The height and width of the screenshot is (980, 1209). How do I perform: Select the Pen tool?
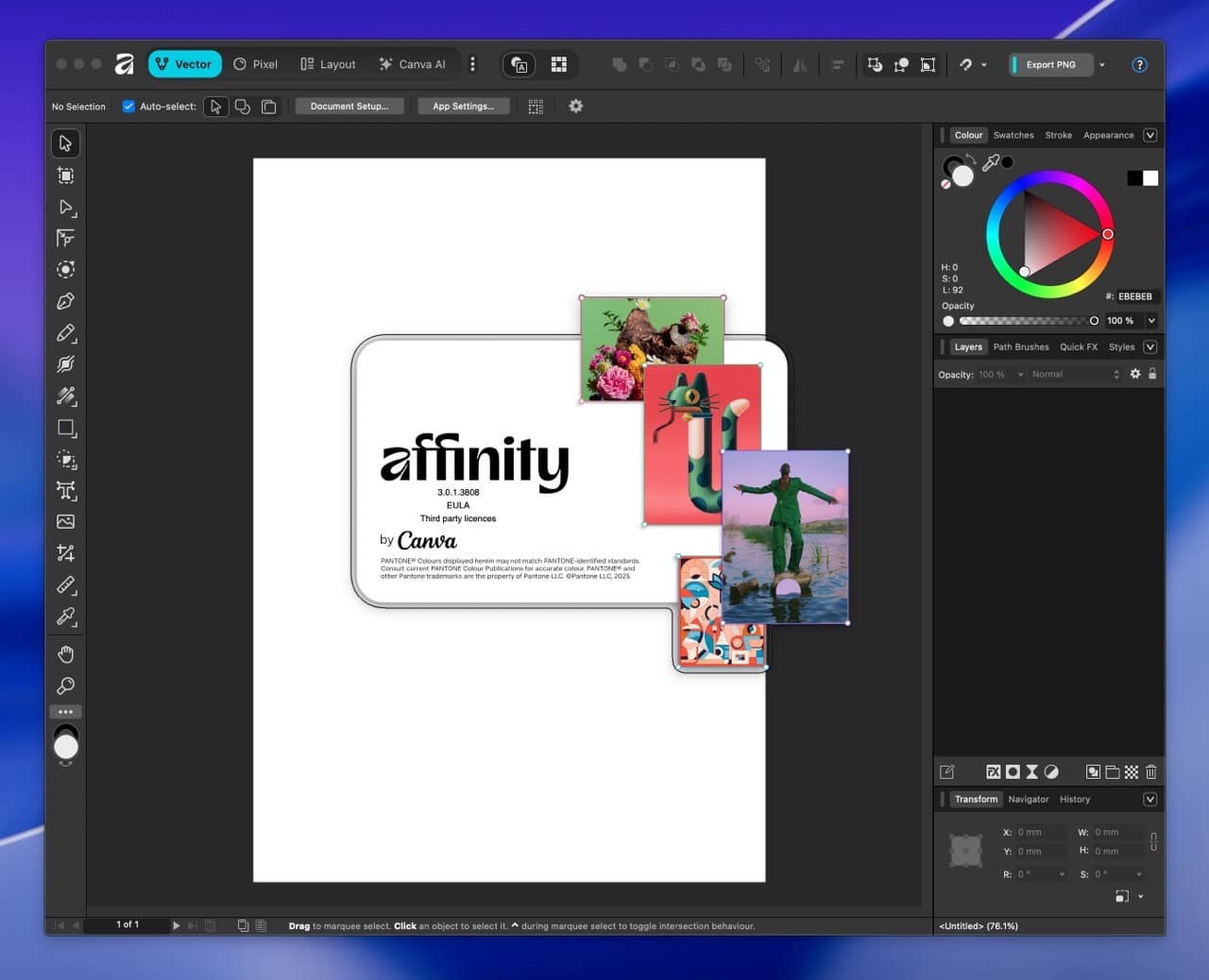pyautogui.click(x=65, y=301)
